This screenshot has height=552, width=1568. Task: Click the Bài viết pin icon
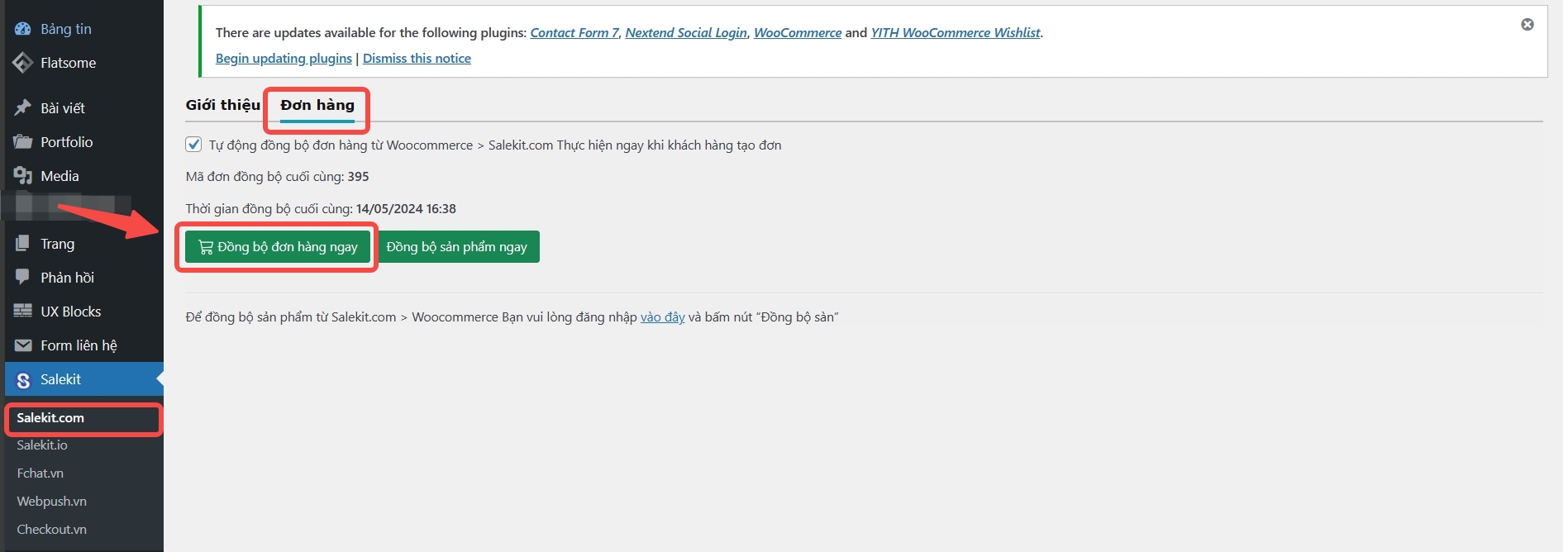pyautogui.click(x=22, y=108)
